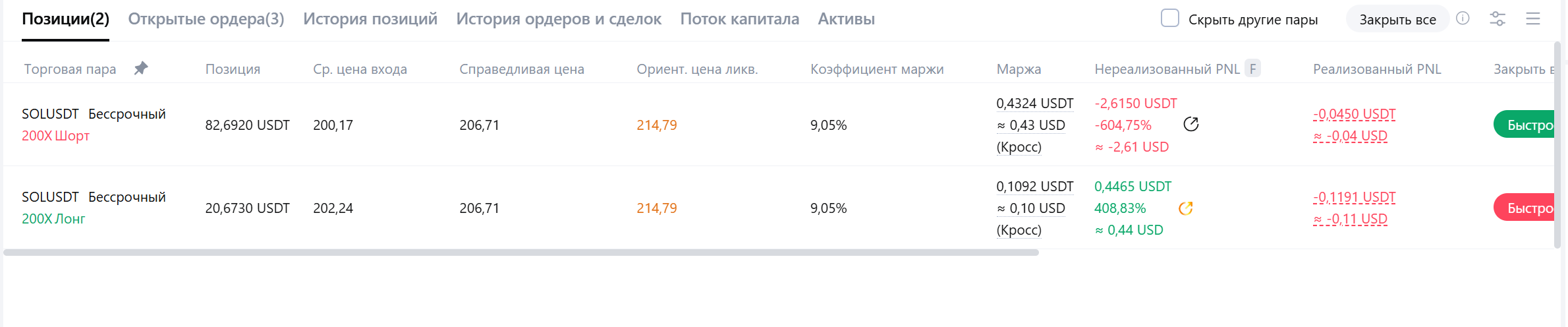Image resolution: width=1568 pixels, height=327 pixels.
Task: Click the info icon next to Закрыть все
Action: tap(1463, 18)
